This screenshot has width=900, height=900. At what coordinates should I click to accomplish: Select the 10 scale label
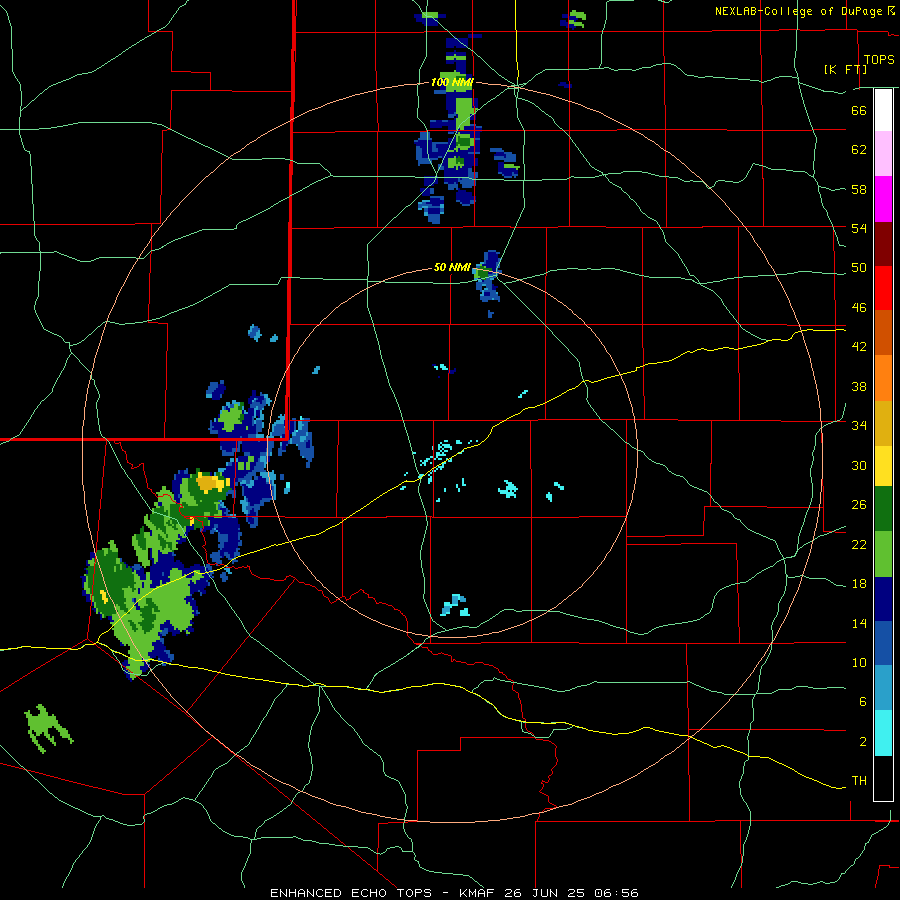(x=859, y=663)
